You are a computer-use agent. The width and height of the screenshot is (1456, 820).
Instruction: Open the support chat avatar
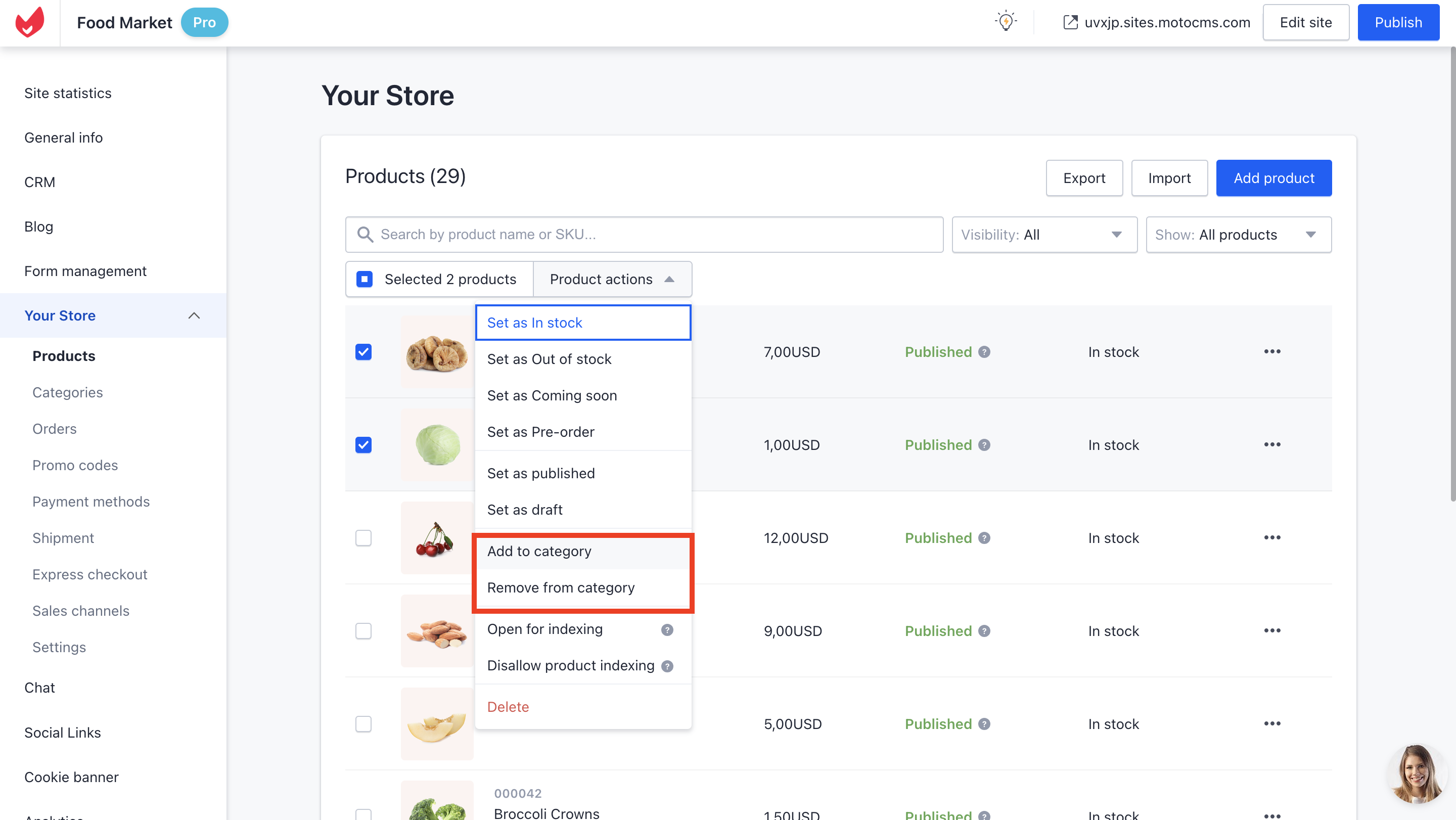point(1416,773)
